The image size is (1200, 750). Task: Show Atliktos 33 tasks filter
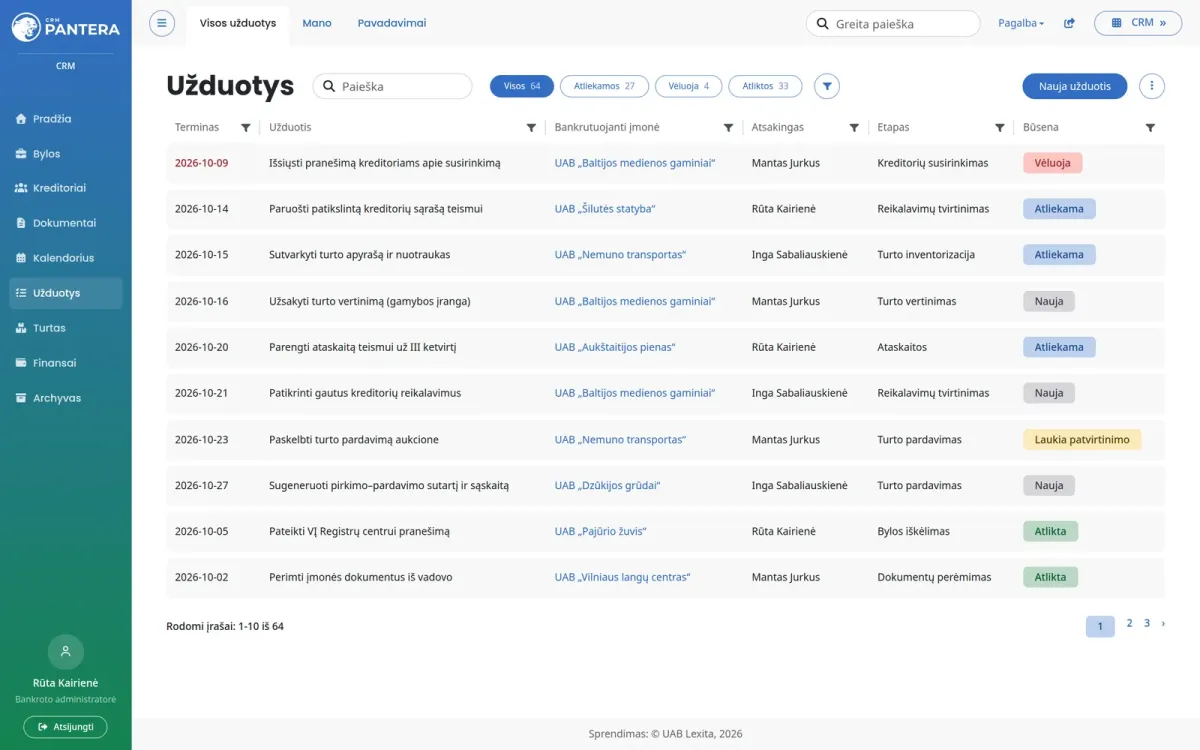[x=765, y=86]
